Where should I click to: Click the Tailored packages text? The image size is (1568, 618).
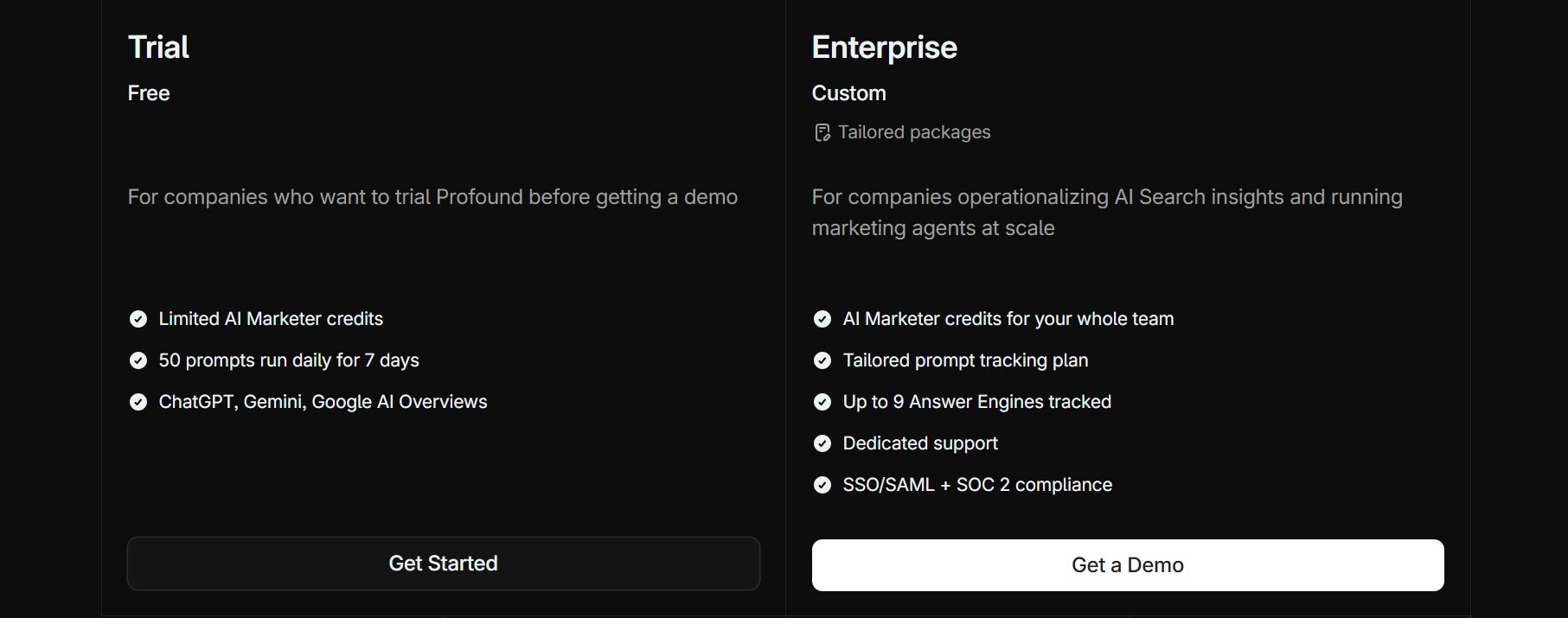(x=914, y=132)
